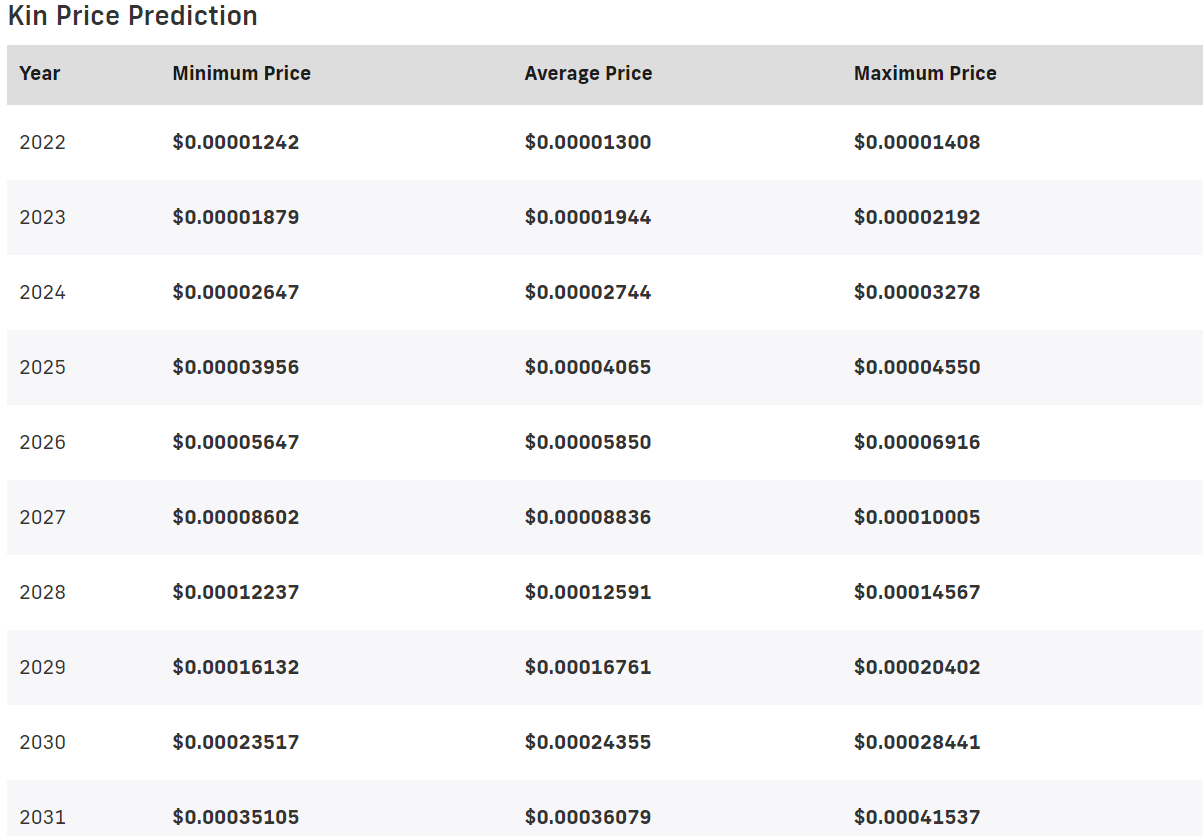This screenshot has height=836, width=1204.
Task: Select the Kin Price Prediction heading
Action: [133, 16]
